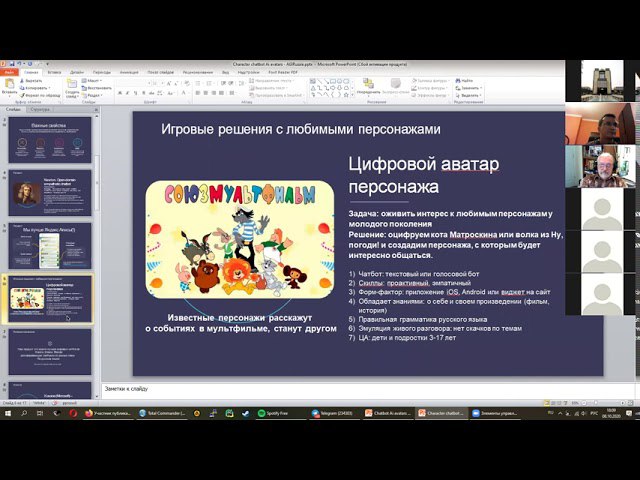Click the Восстановить slide button
The width and height of the screenshot is (640, 480).
pyautogui.click(x=96, y=88)
